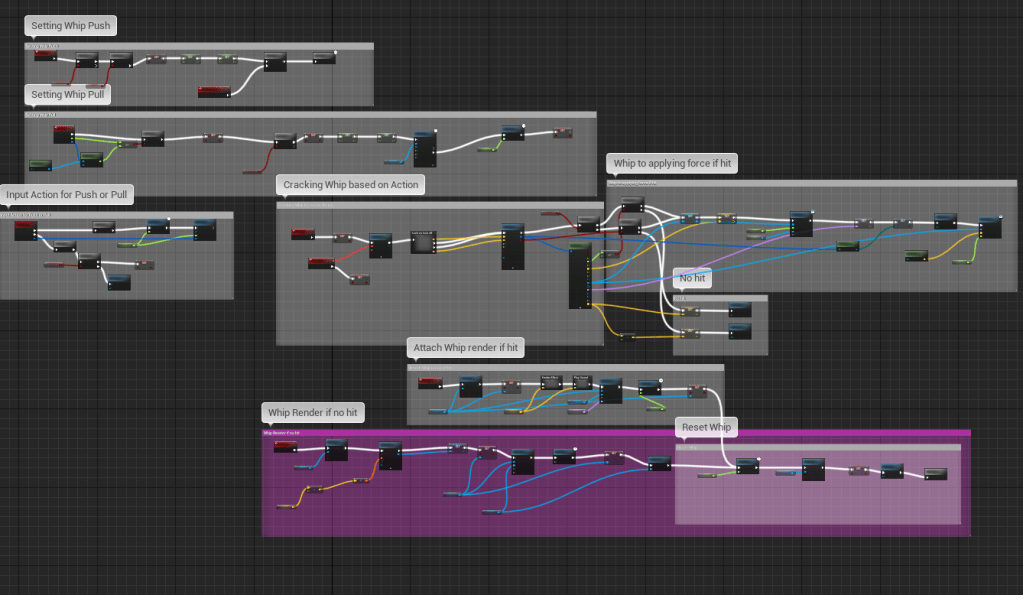Click the last node in Reset Whip group
The image size is (1023, 595).
point(935,473)
